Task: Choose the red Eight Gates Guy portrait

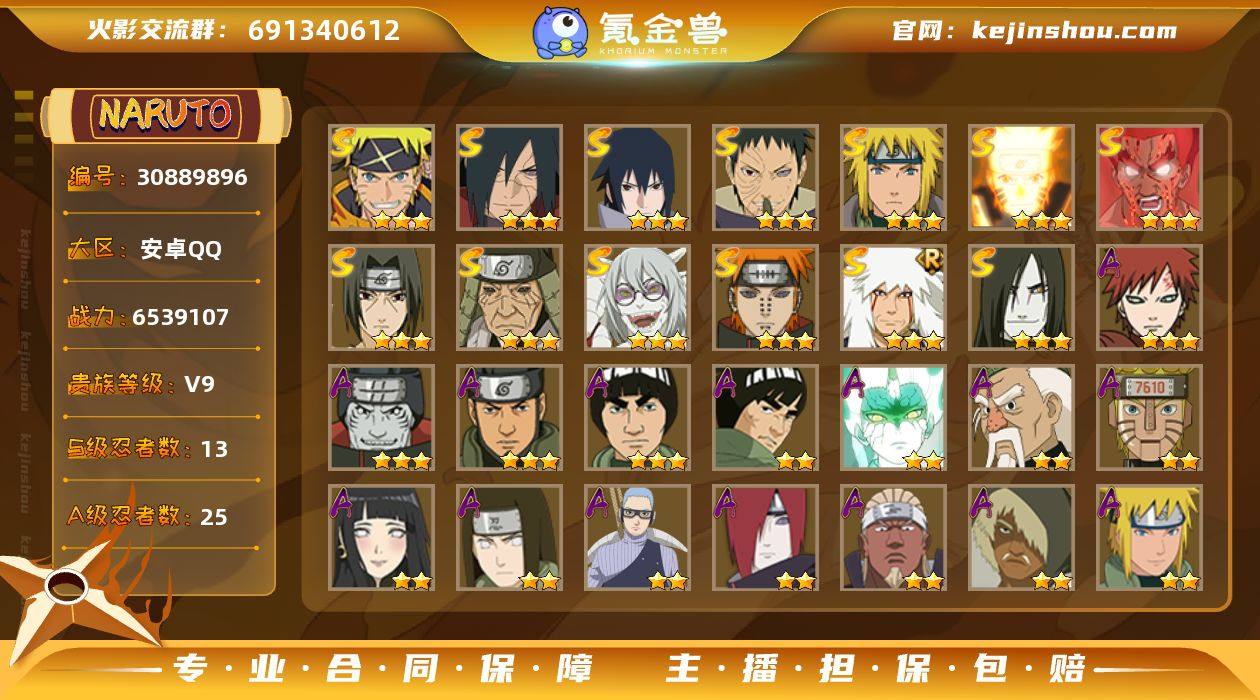Action: pyautogui.click(x=1149, y=178)
